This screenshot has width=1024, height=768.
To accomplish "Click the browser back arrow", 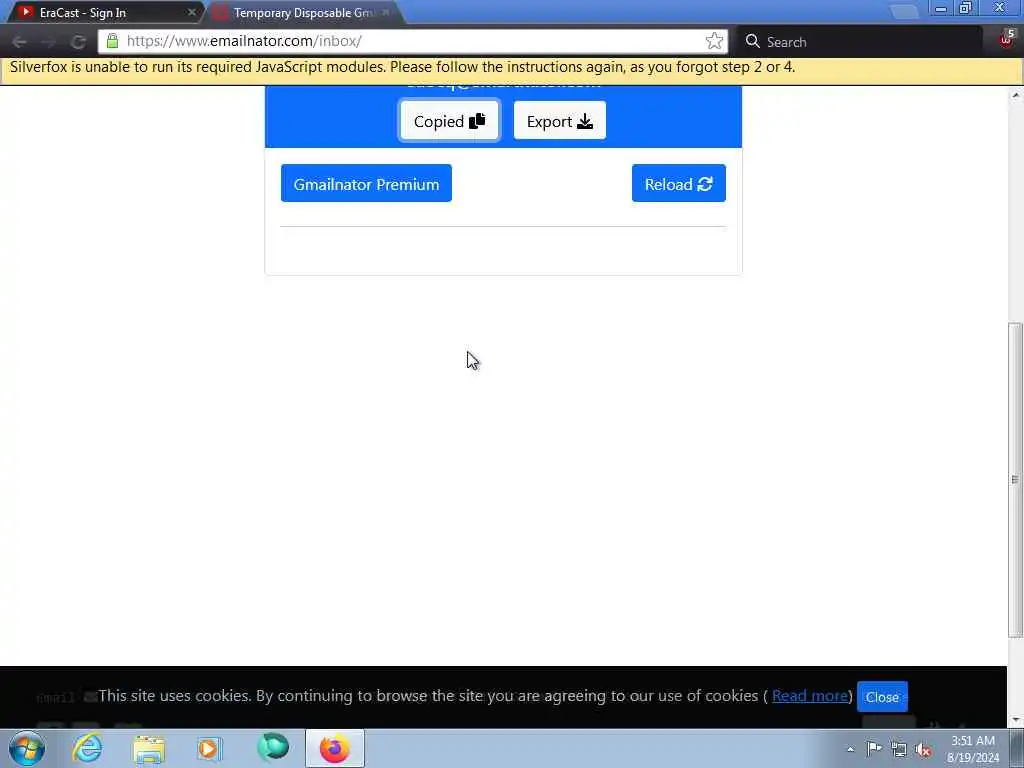I will pyautogui.click(x=19, y=42).
